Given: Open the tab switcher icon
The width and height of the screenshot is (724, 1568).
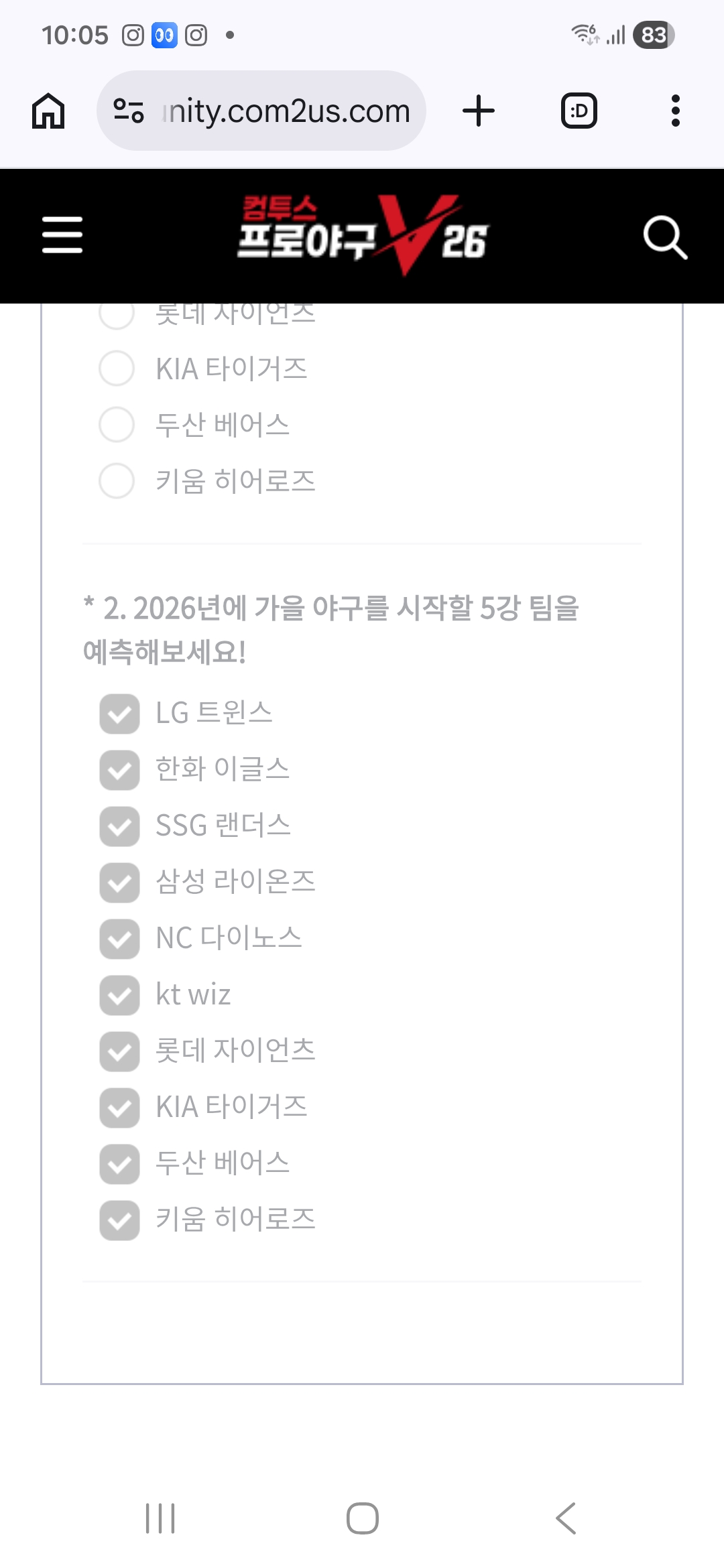Looking at the screenshot, I should pos(579,111).
